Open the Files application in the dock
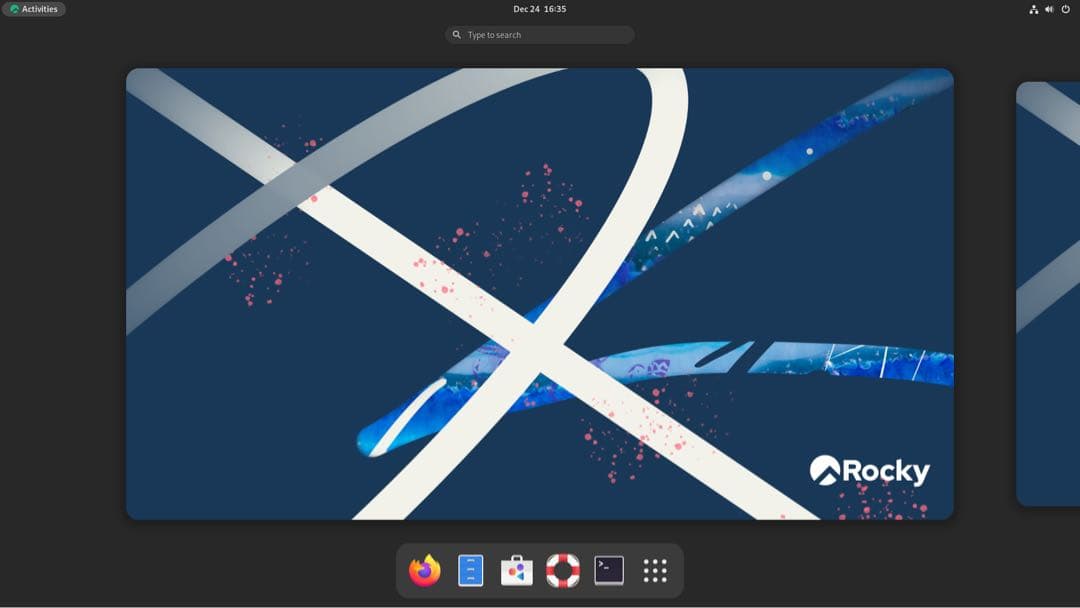Screen dimensions: 1080x608 click(470, 571)
